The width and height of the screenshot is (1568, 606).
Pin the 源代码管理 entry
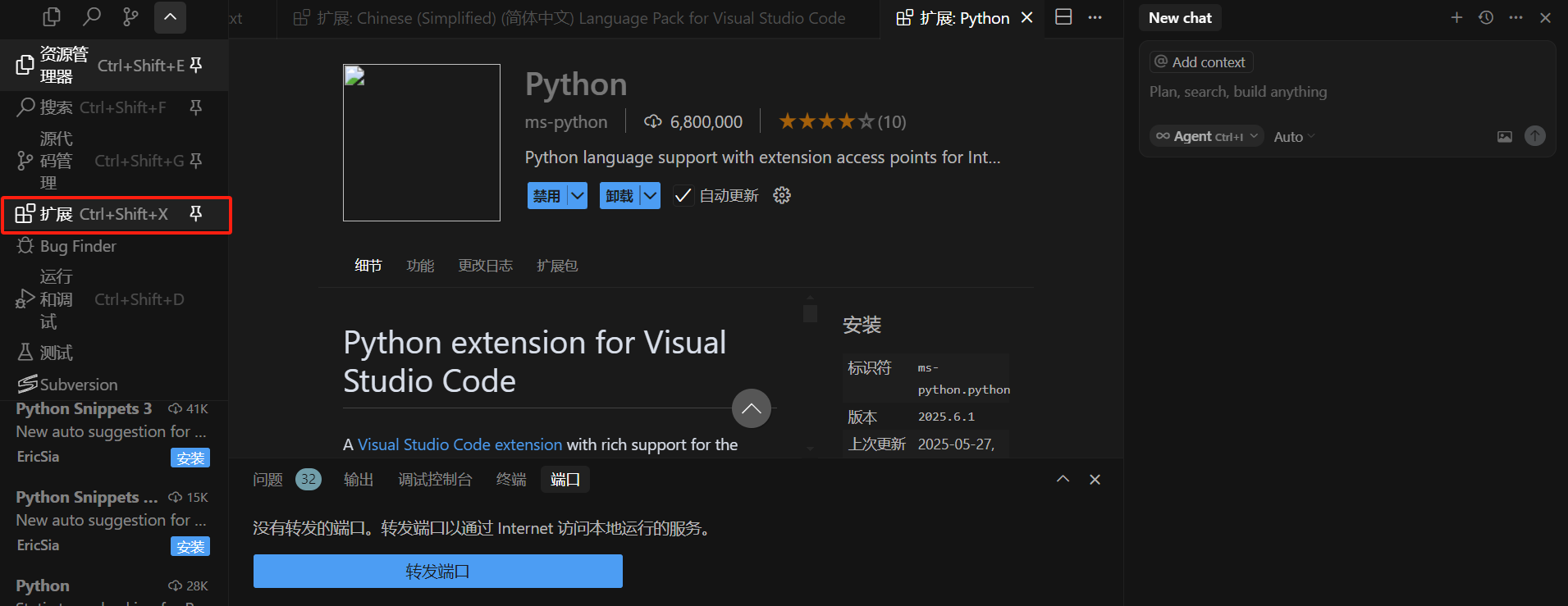pyautogui.click(x=196, y=161)
